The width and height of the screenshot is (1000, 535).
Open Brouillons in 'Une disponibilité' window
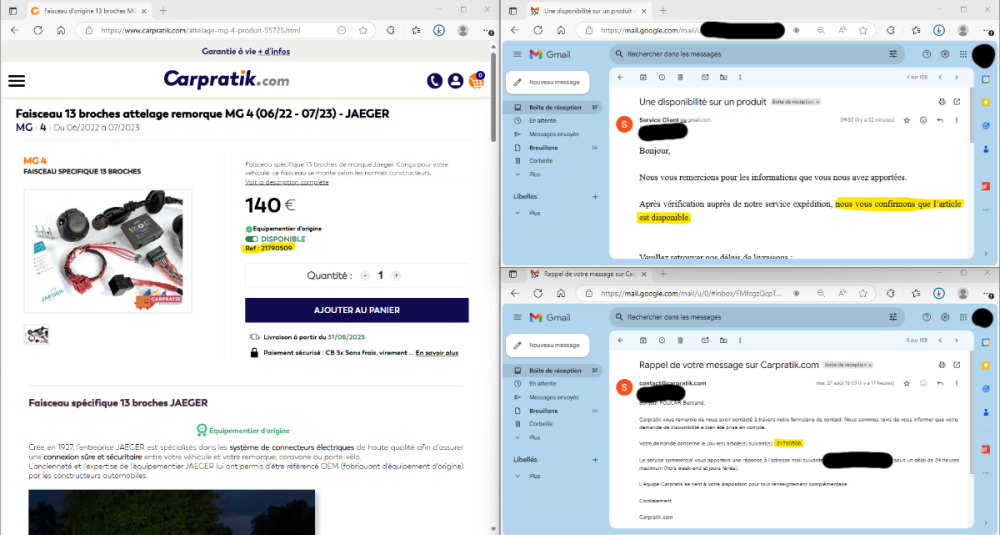(543, 147)
